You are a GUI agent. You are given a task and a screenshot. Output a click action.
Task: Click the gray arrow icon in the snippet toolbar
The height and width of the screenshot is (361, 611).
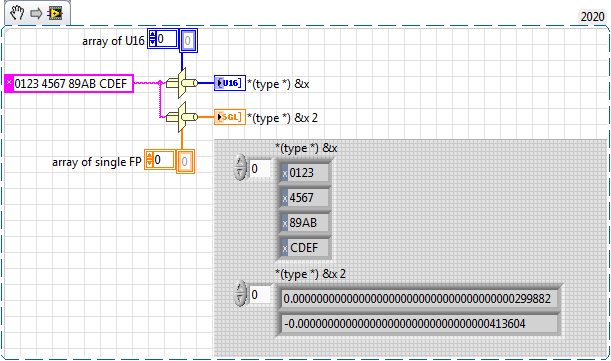point(36,14)
